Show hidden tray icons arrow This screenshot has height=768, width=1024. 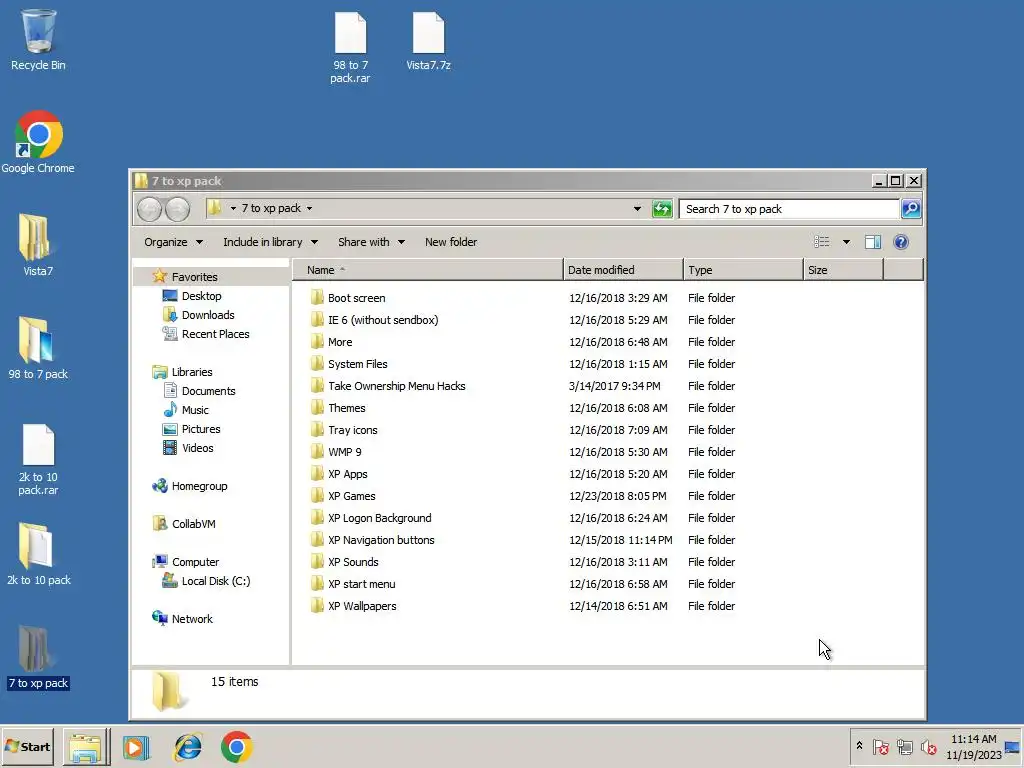pos(859,746)
